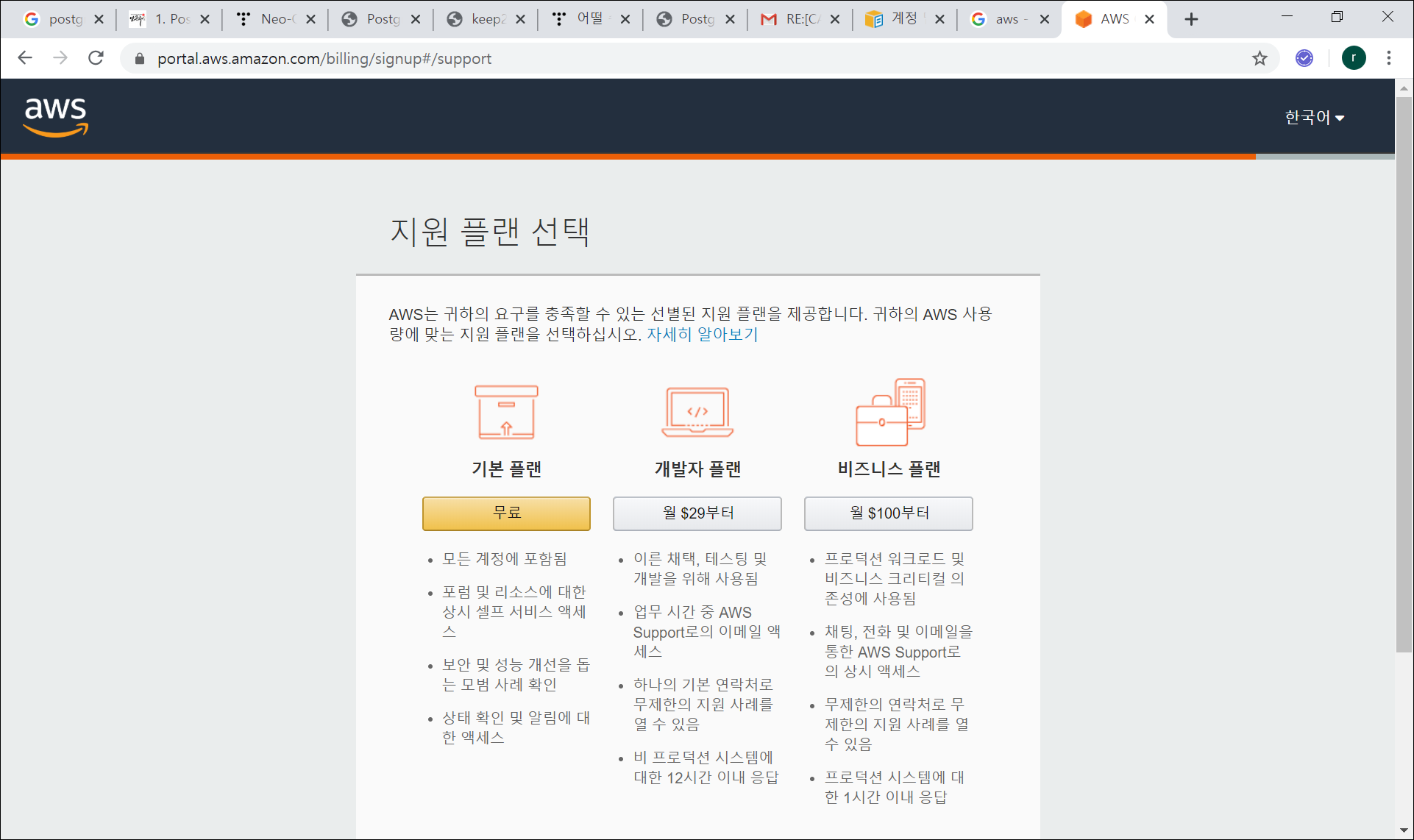Click the scrollbar down arrow
Image resolution: width=1414 pixels, height=840 pixels.
pos(1404,831)
